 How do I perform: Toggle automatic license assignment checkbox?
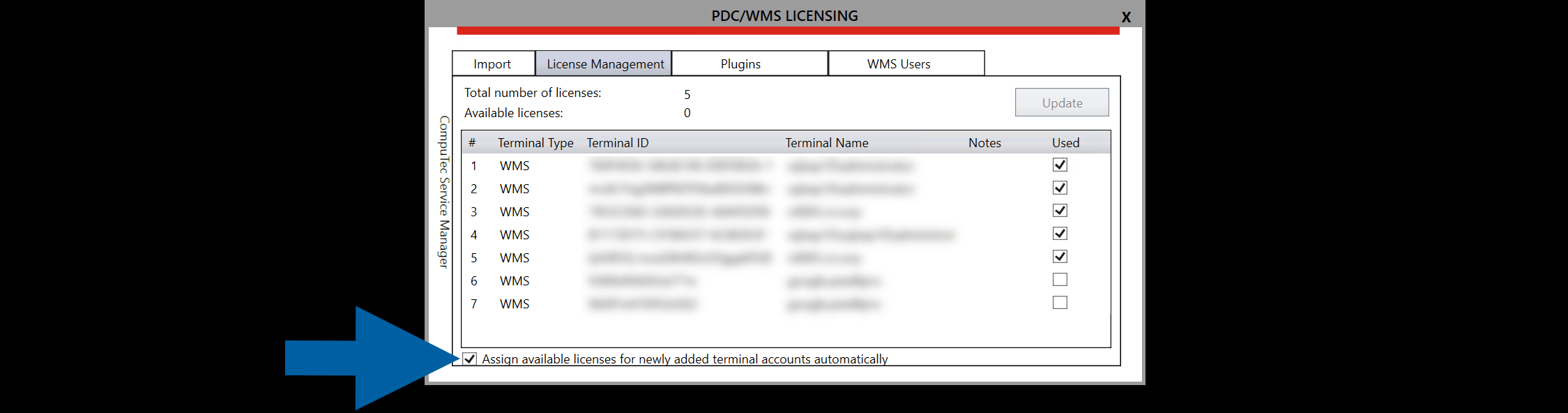[x=470, y=359]
